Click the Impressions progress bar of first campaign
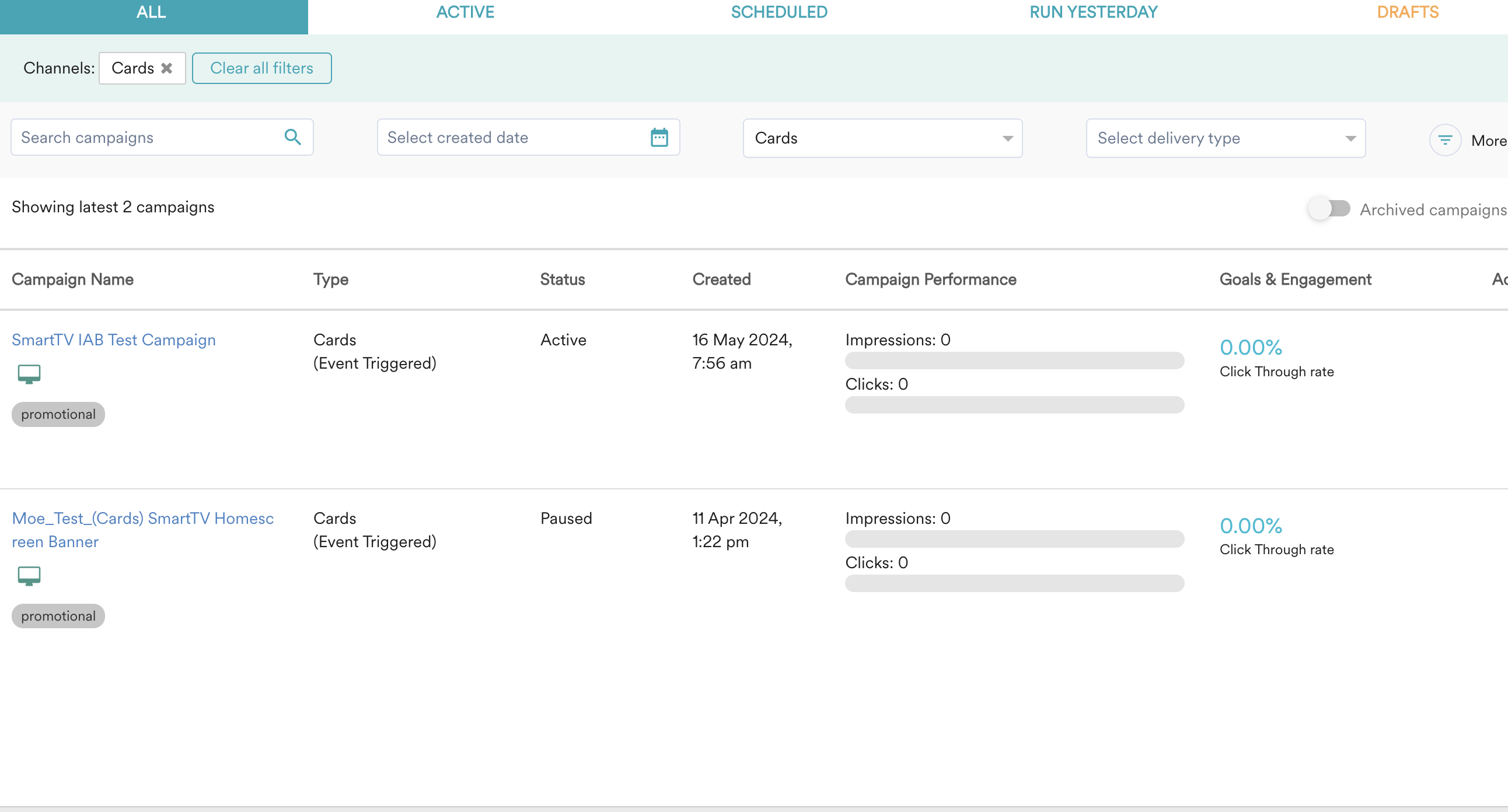The width and height of the screenshot is (1508, 812). tap(1014, 360)
